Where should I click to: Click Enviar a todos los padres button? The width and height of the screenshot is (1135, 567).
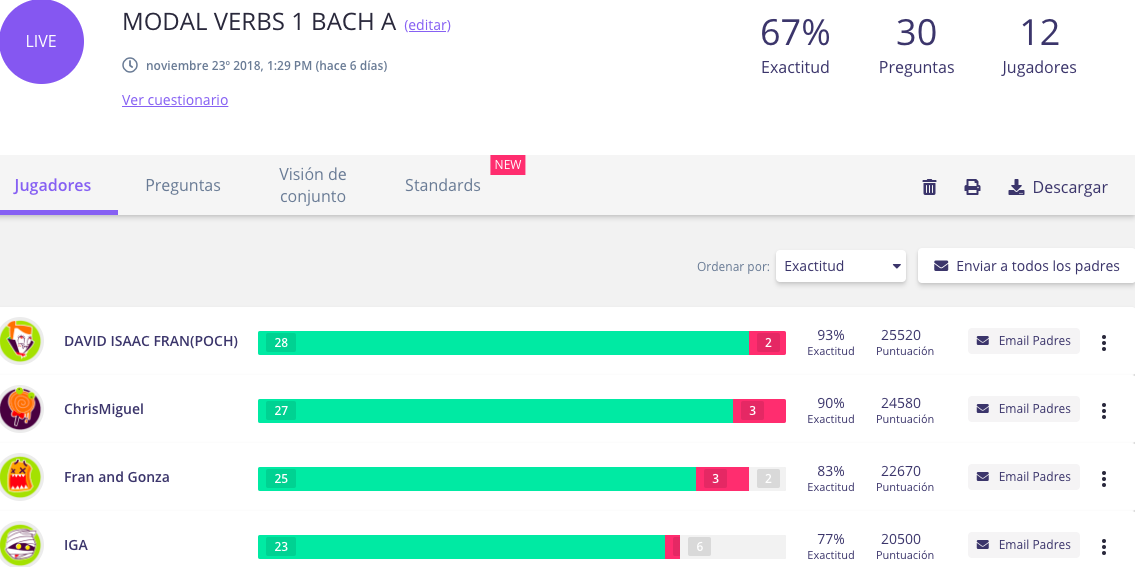1026,266
